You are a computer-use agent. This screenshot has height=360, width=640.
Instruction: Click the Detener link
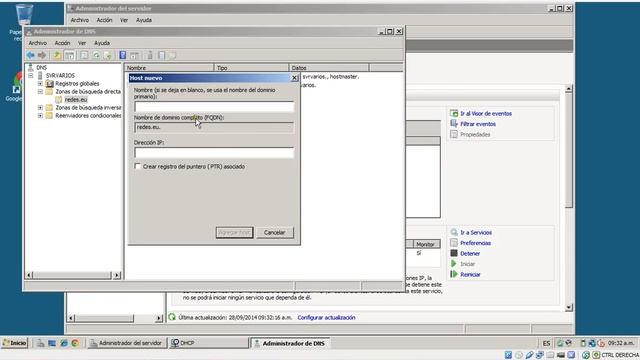470,253
